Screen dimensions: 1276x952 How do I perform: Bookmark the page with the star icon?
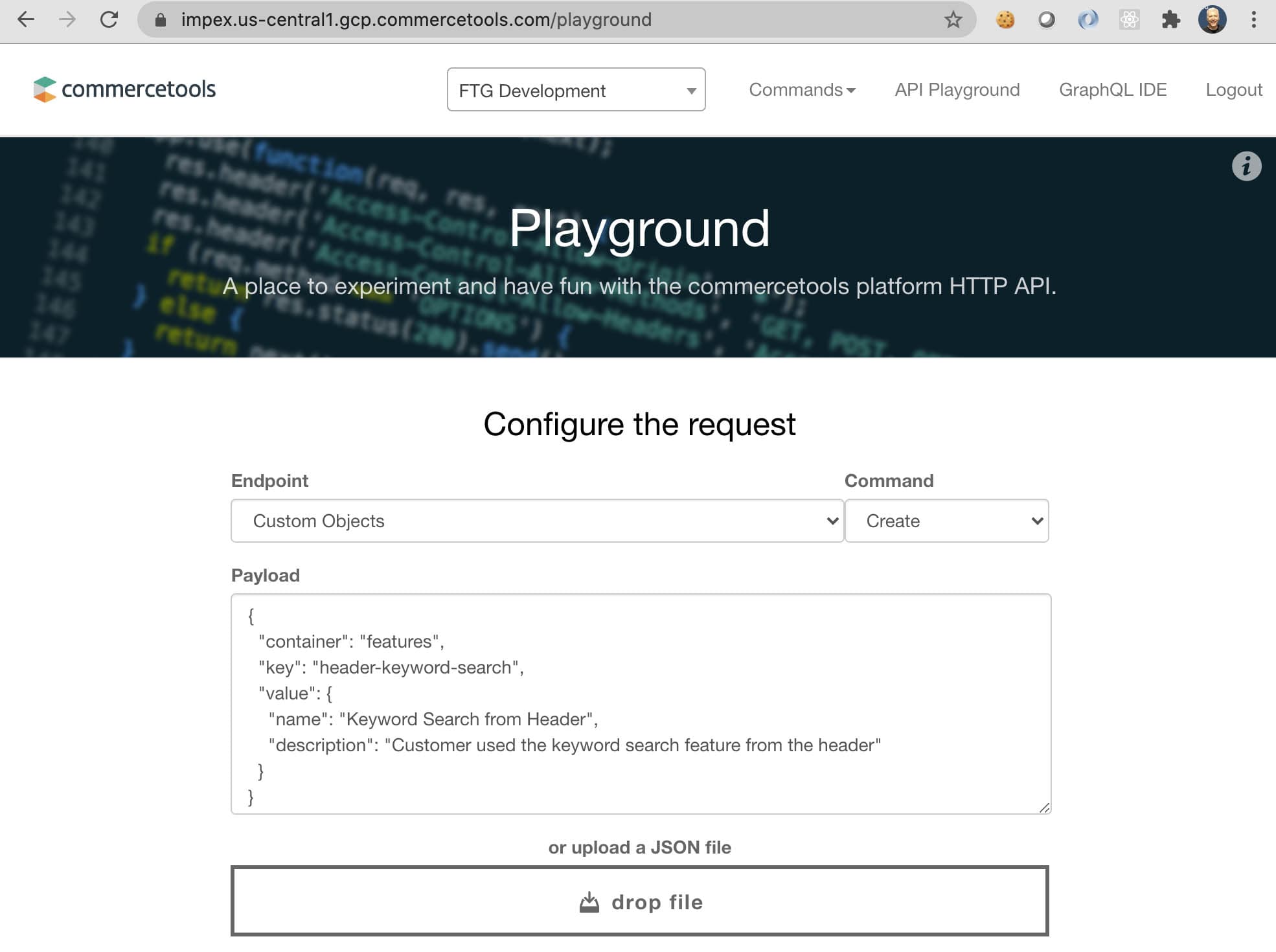pyautogui.click(x=953, y=20)
